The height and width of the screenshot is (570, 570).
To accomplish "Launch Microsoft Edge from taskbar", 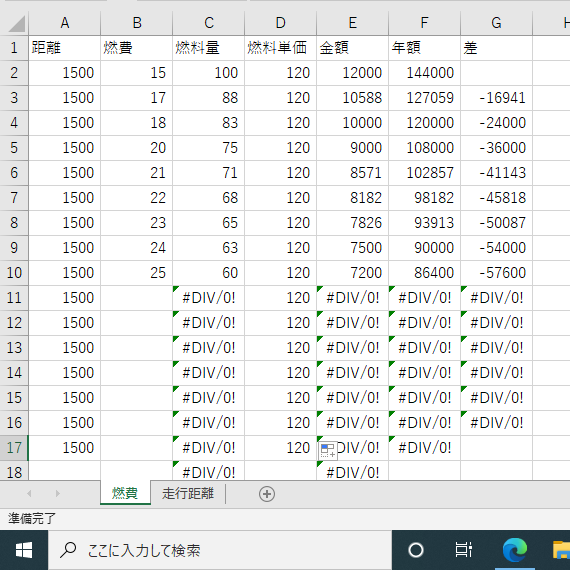I will point(515,550).
